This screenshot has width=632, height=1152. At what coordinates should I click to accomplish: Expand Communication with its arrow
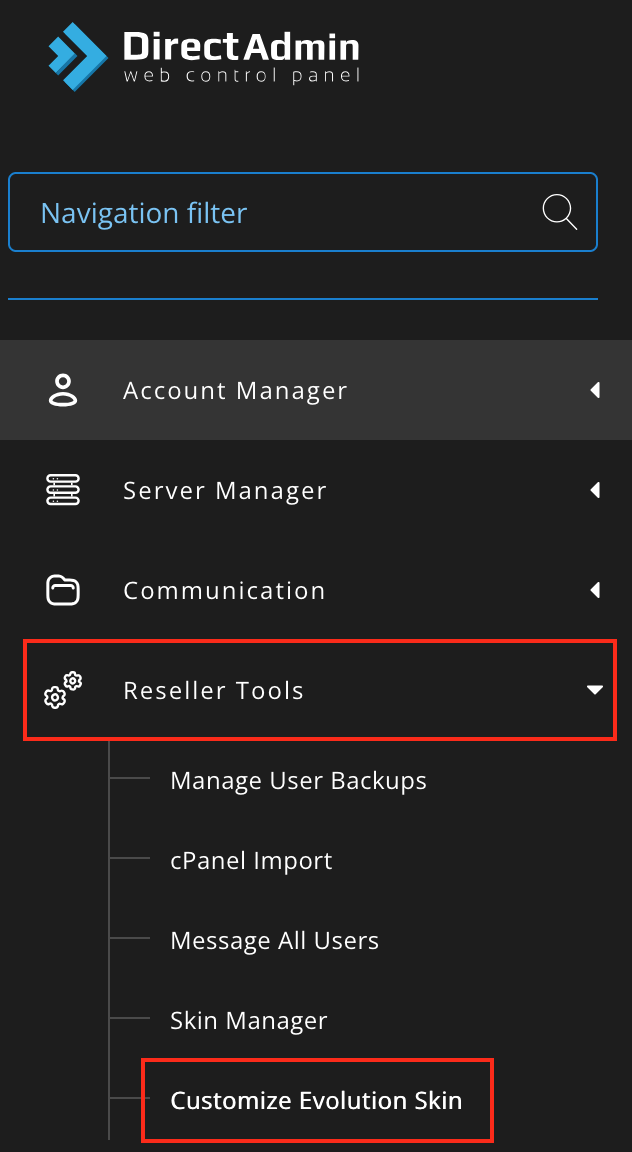[595, 590]
